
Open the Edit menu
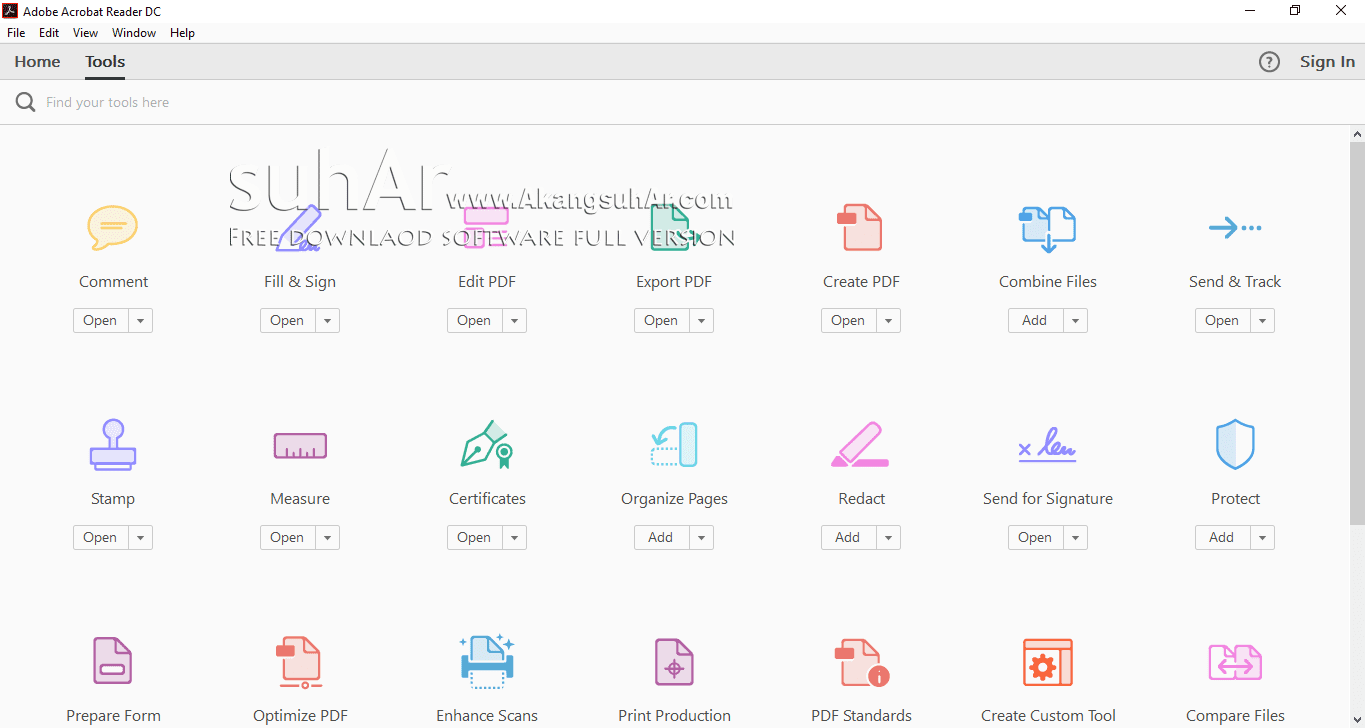pyautogui.click(x=49, y=33)
